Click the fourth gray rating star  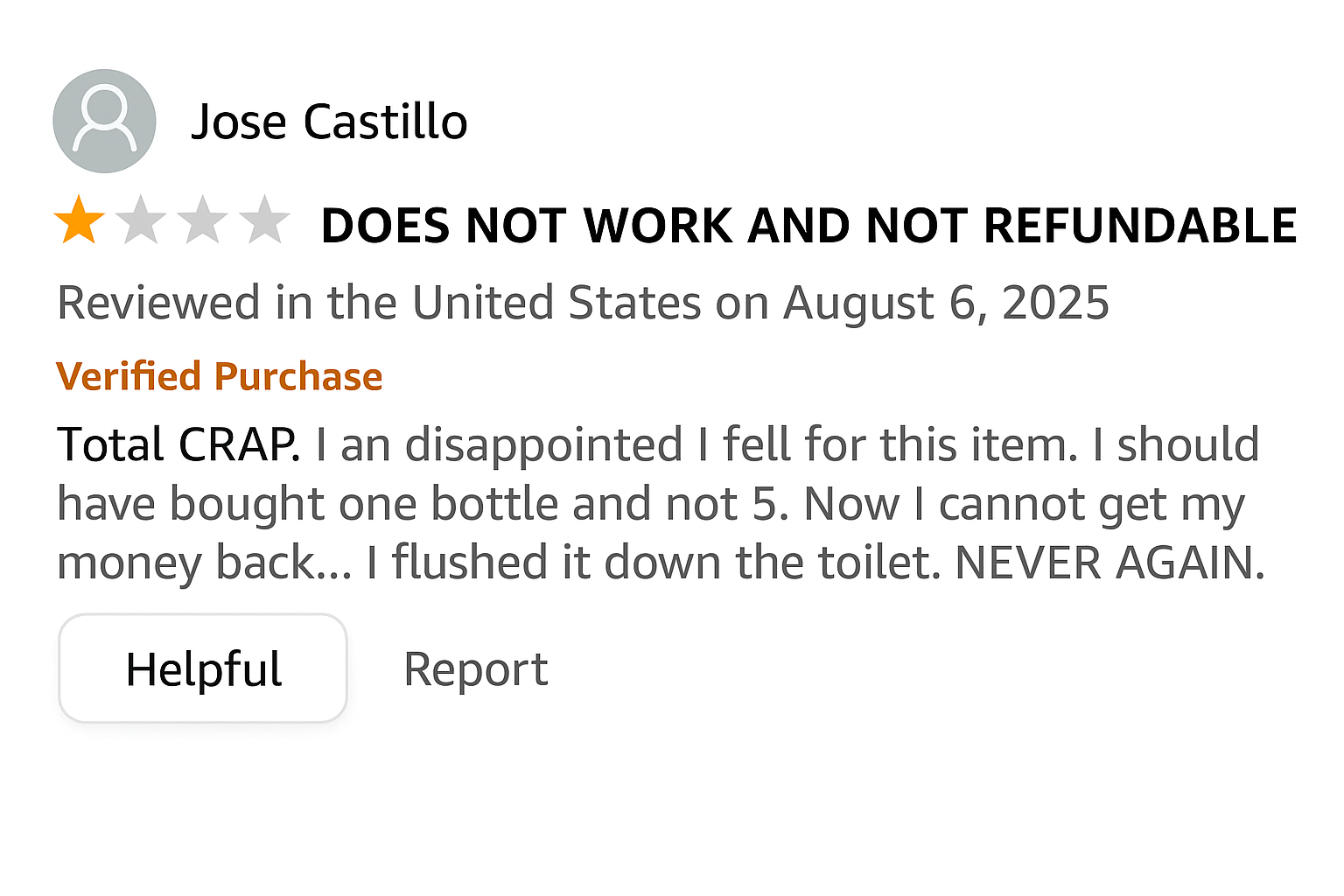pyautogui.click(x=264, y=220)
